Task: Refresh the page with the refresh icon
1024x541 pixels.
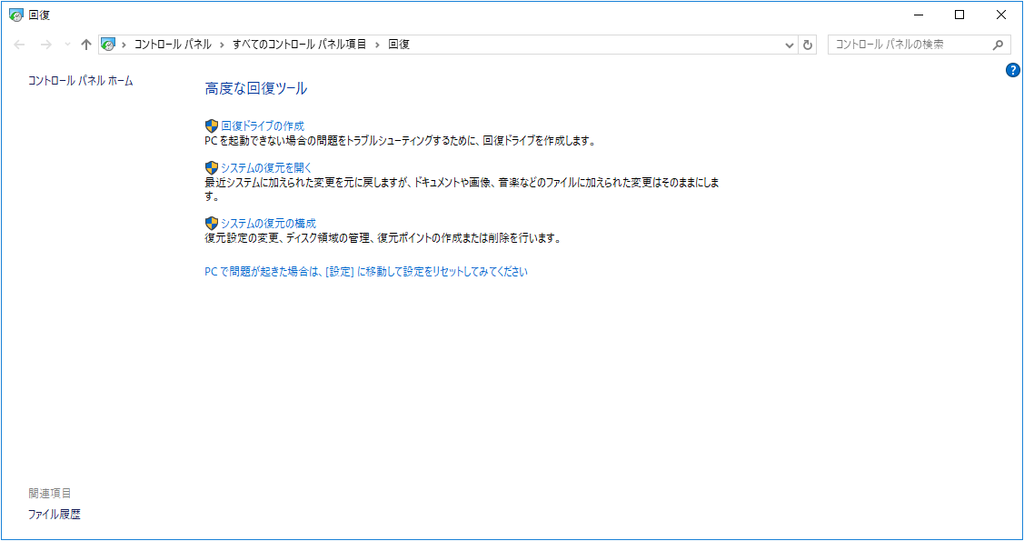Action: (808, 45)
